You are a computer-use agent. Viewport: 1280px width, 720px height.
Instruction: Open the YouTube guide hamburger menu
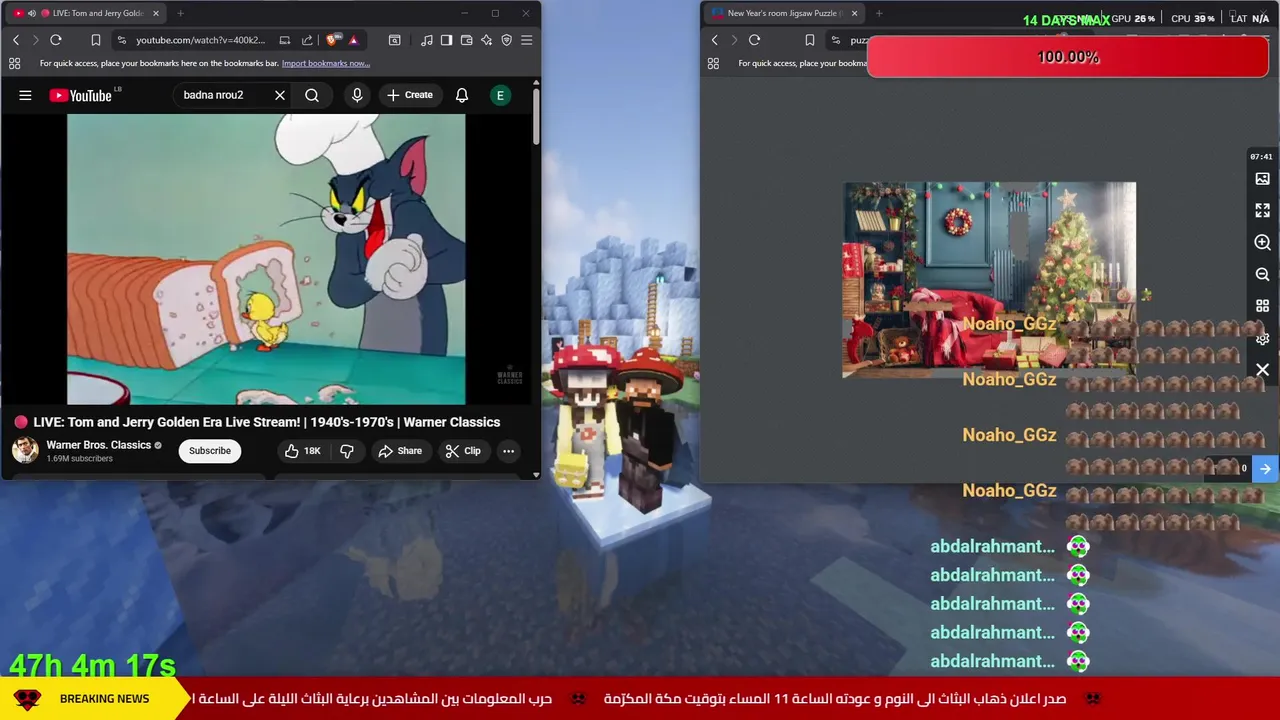click(25, 95)
